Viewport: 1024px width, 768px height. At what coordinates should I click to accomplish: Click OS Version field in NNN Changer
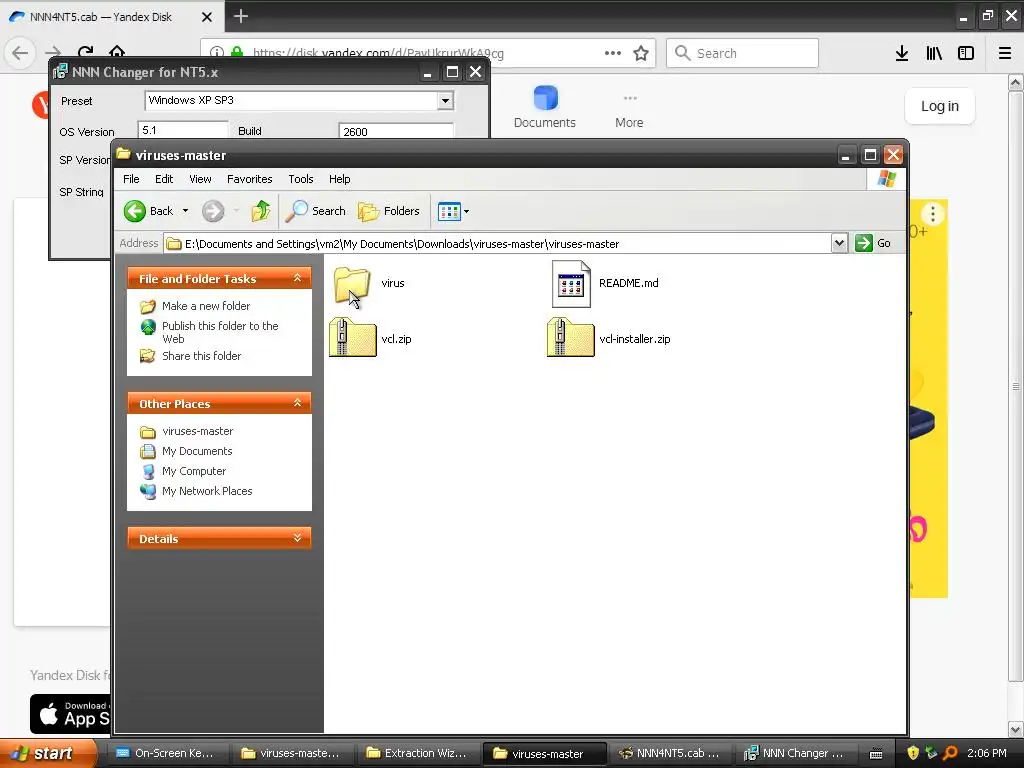[x=184, y=129]
